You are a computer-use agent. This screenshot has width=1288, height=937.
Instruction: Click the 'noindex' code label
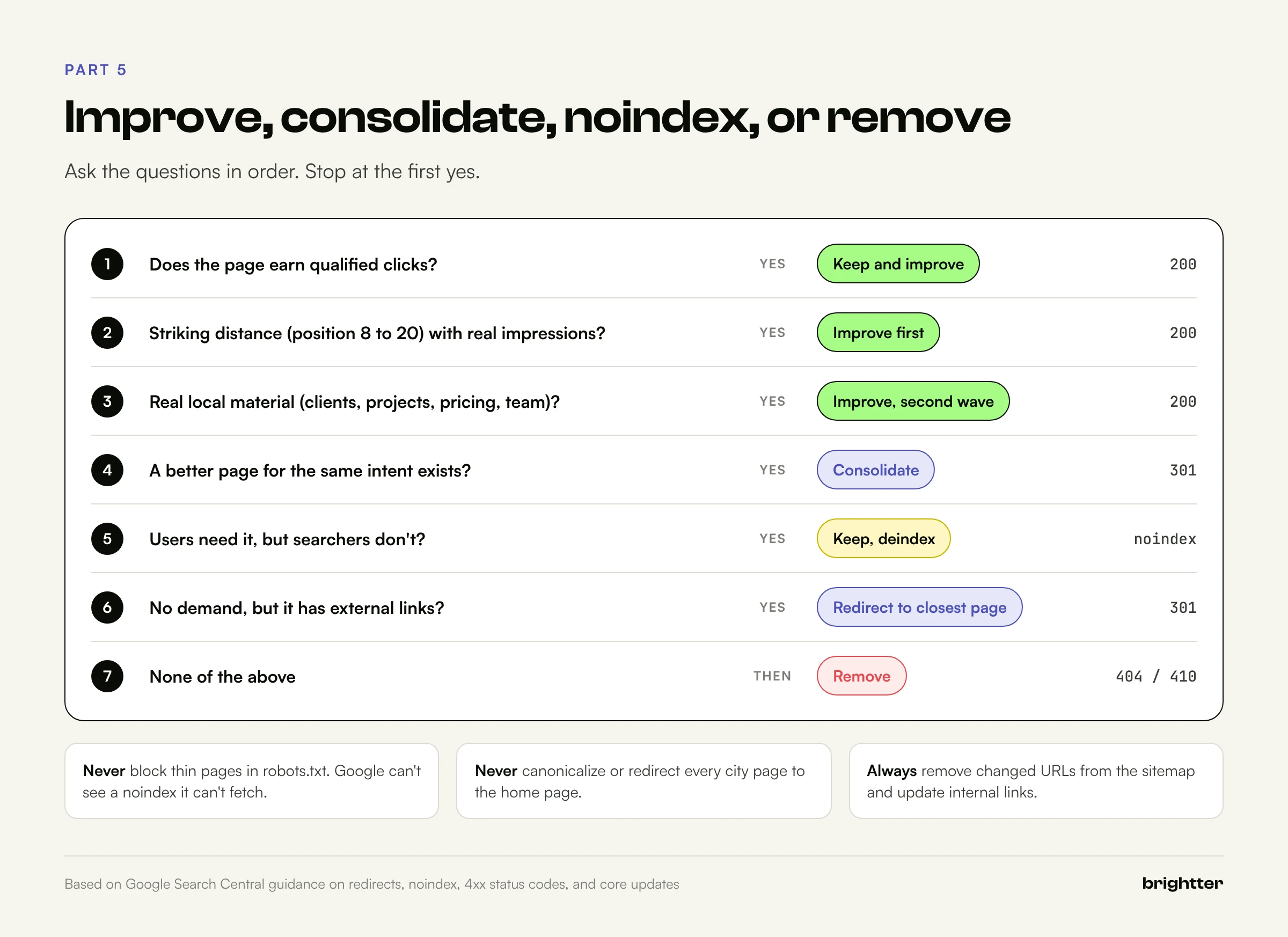tap(1165, 539)
